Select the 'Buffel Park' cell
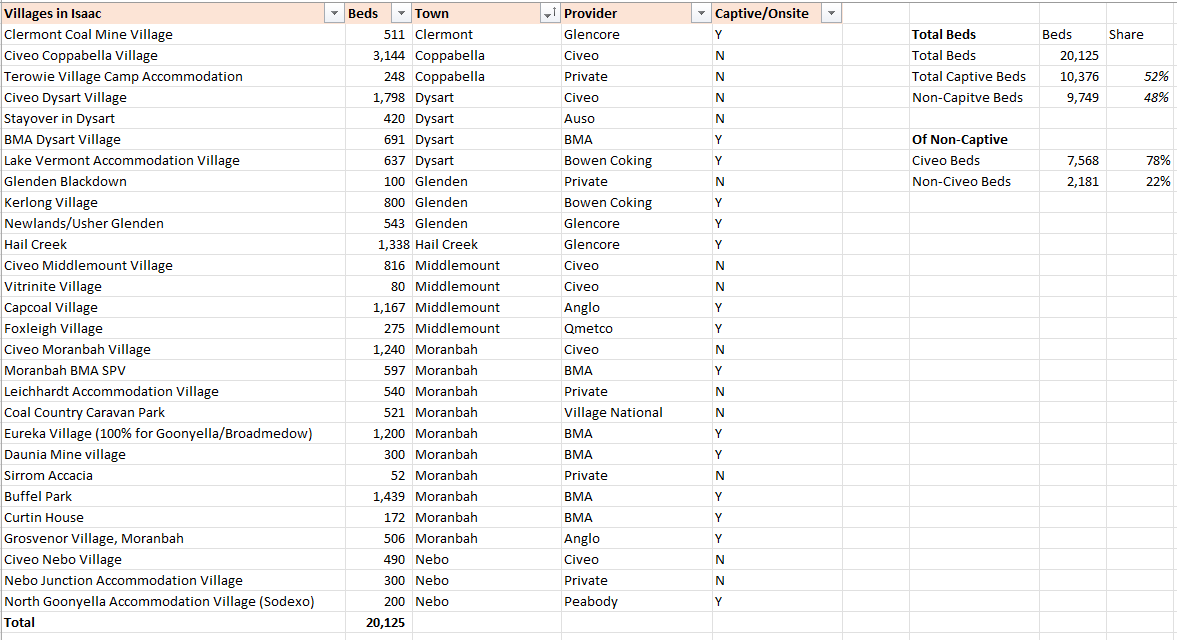1177x640 pixels. [173, 497]
